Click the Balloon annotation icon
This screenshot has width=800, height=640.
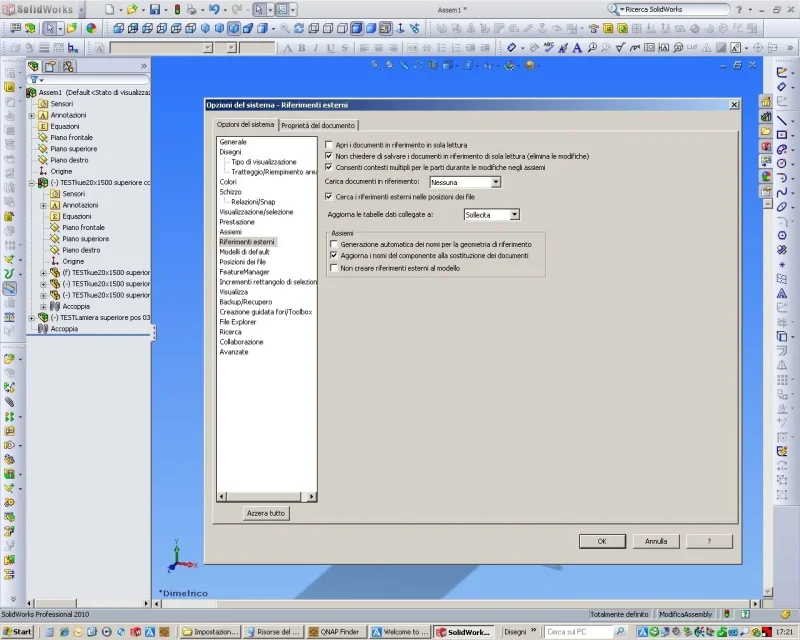[592, 47]
